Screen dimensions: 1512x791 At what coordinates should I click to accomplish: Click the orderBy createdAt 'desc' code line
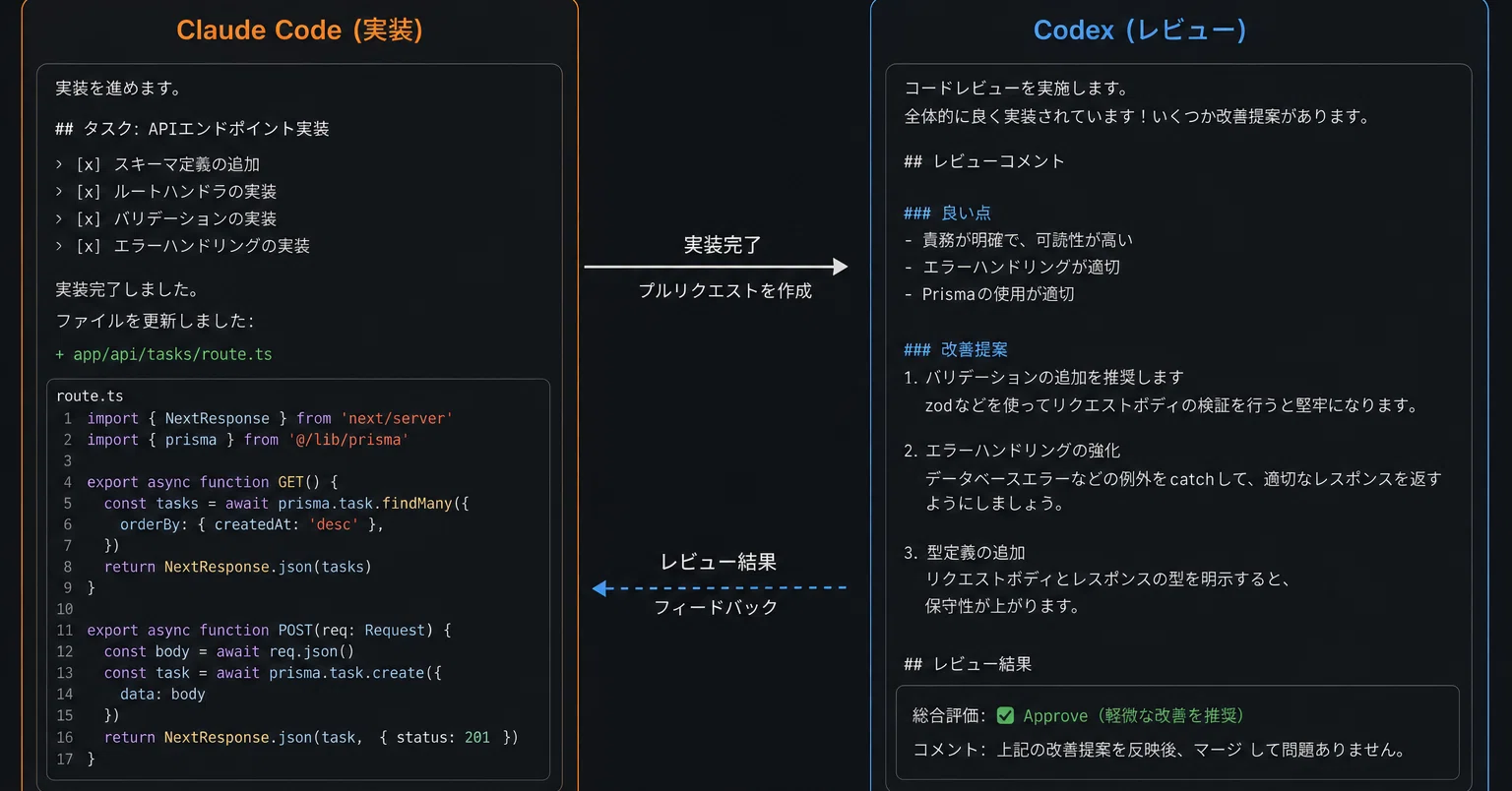[x=252, y=524]
